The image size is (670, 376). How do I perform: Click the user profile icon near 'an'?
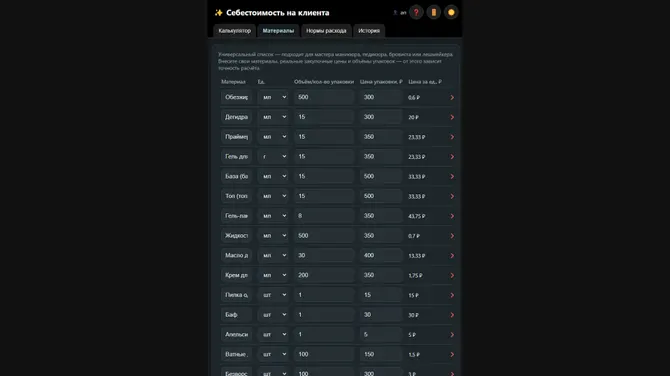point(395,13)
